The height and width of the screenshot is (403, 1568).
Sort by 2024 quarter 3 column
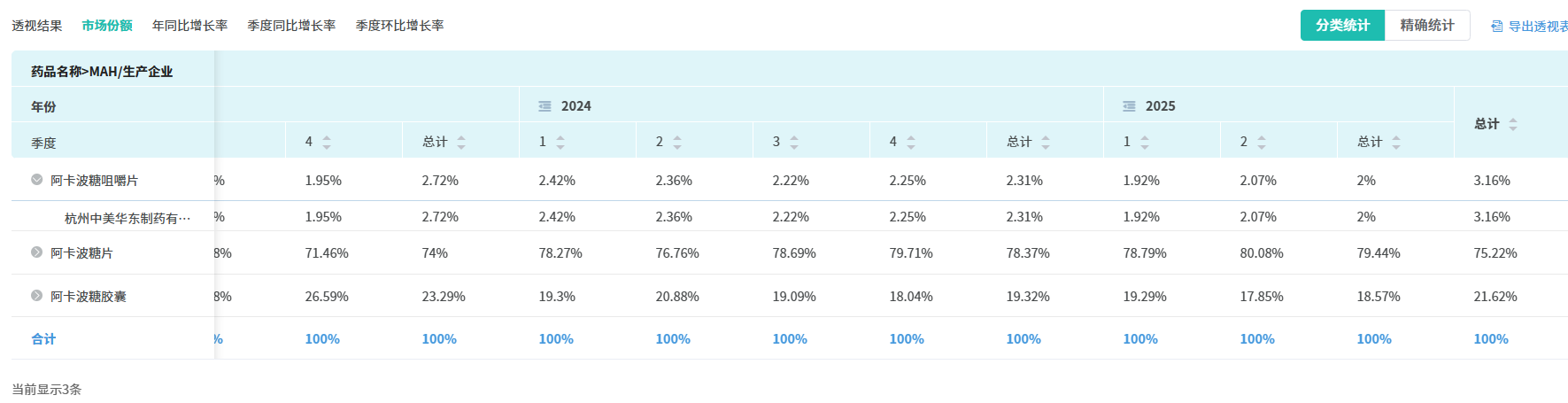[x=794, y=142]
